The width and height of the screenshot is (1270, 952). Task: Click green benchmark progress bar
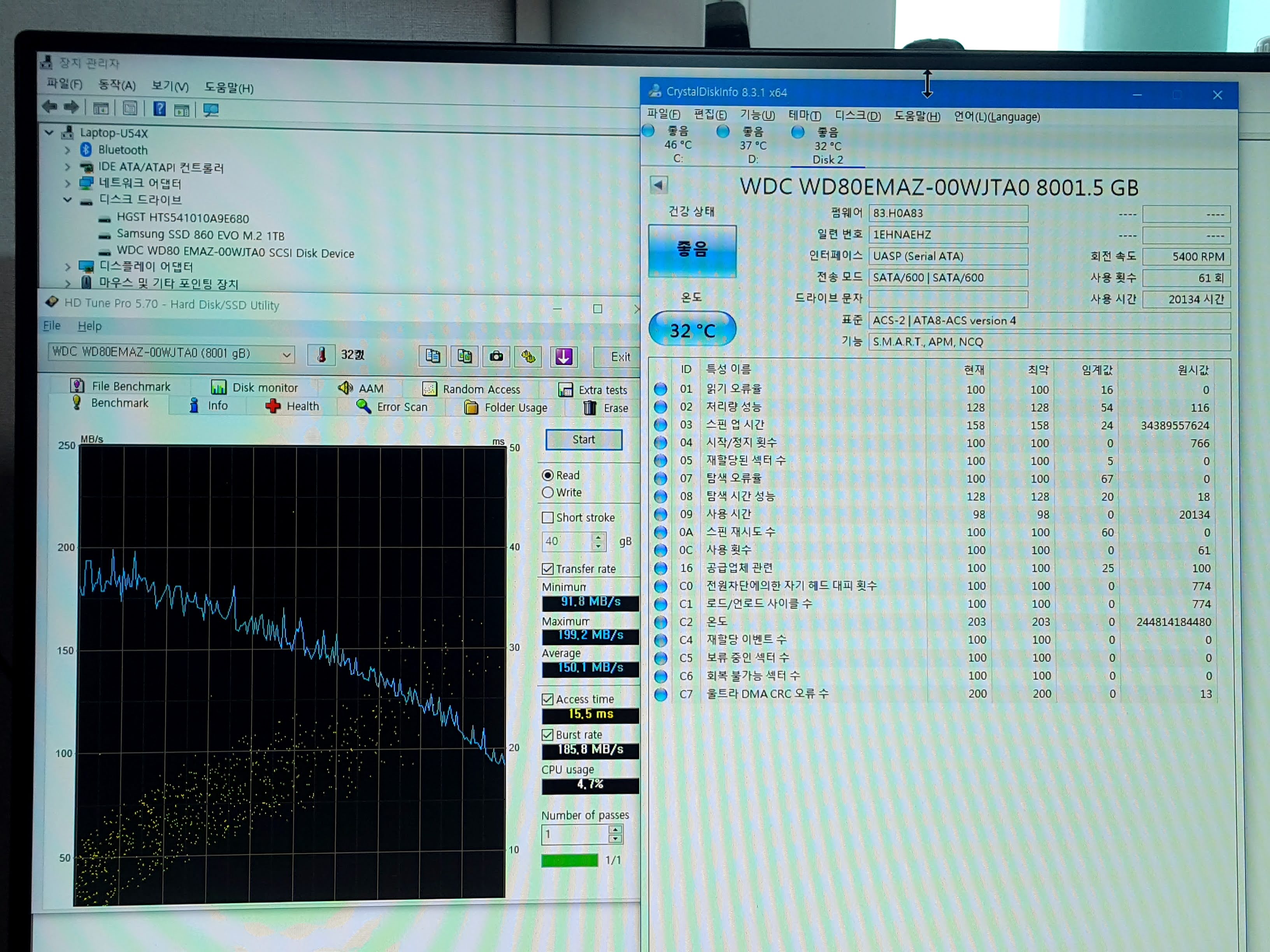(570, 860)
